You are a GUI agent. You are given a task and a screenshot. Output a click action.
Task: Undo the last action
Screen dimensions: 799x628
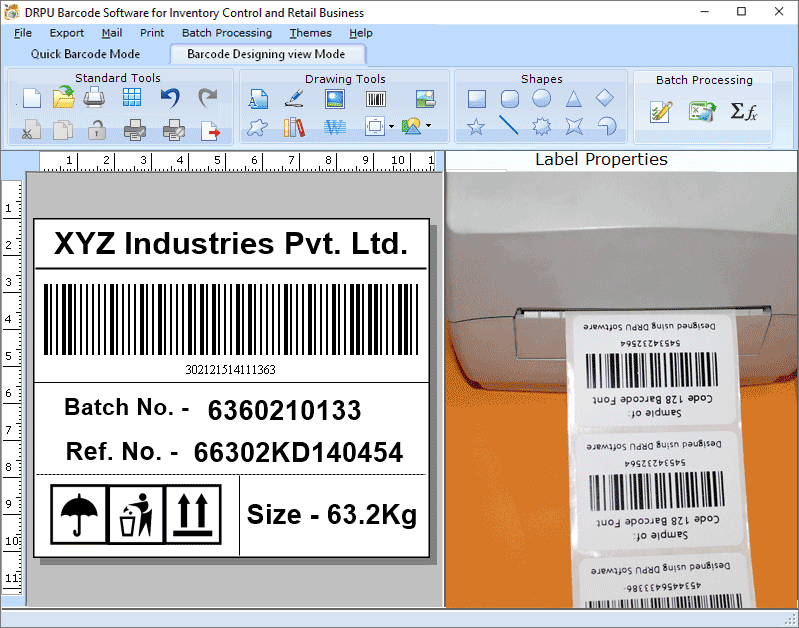click(170, 97)
